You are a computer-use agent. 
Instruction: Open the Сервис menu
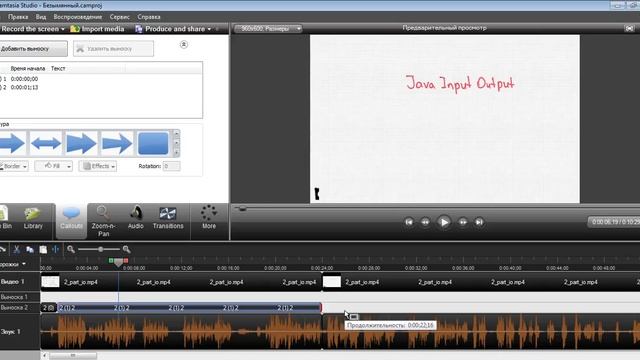pos(120,17)
